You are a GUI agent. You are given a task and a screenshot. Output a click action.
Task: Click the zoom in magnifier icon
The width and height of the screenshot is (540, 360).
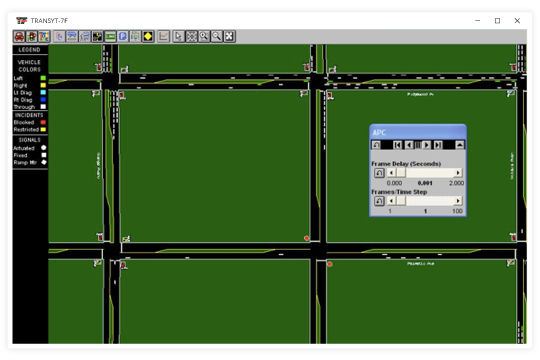[204, 37]
